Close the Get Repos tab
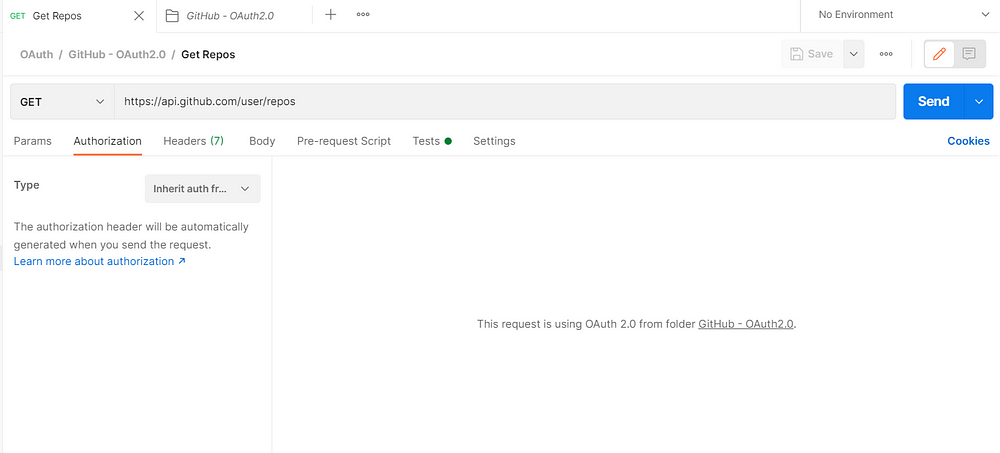 [x=139, y=15]
